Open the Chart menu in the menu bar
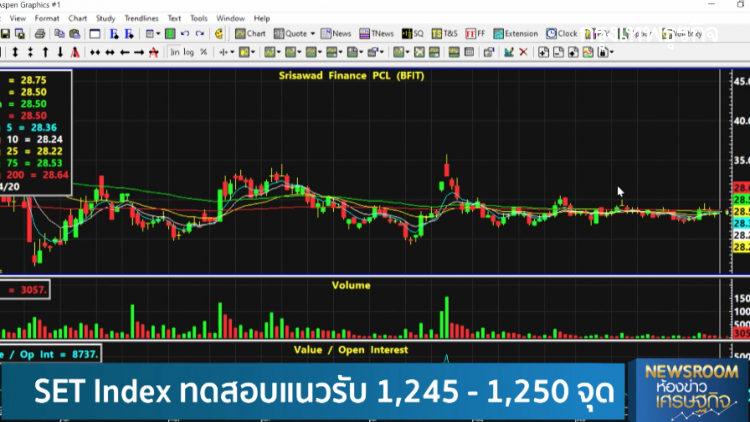 click(x=77, y=18)
